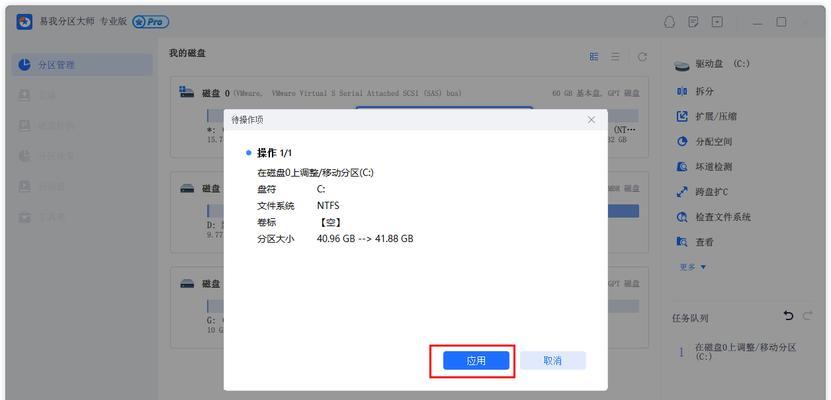Click the 磁盘 0 Windows disk icon
This screenshot has width=831, height=400.
coord(187,92)
